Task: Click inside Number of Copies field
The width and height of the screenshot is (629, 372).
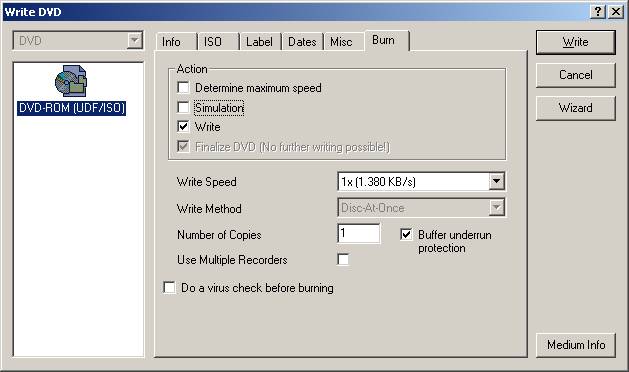Action: click(x=359, y=233)
